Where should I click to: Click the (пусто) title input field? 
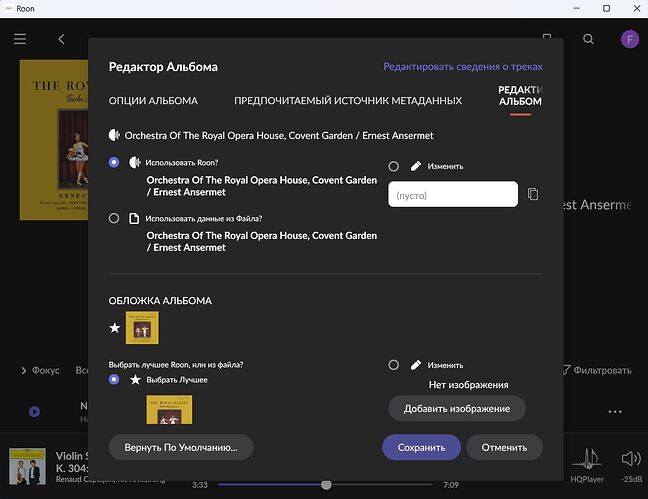(x=453, y=194)
